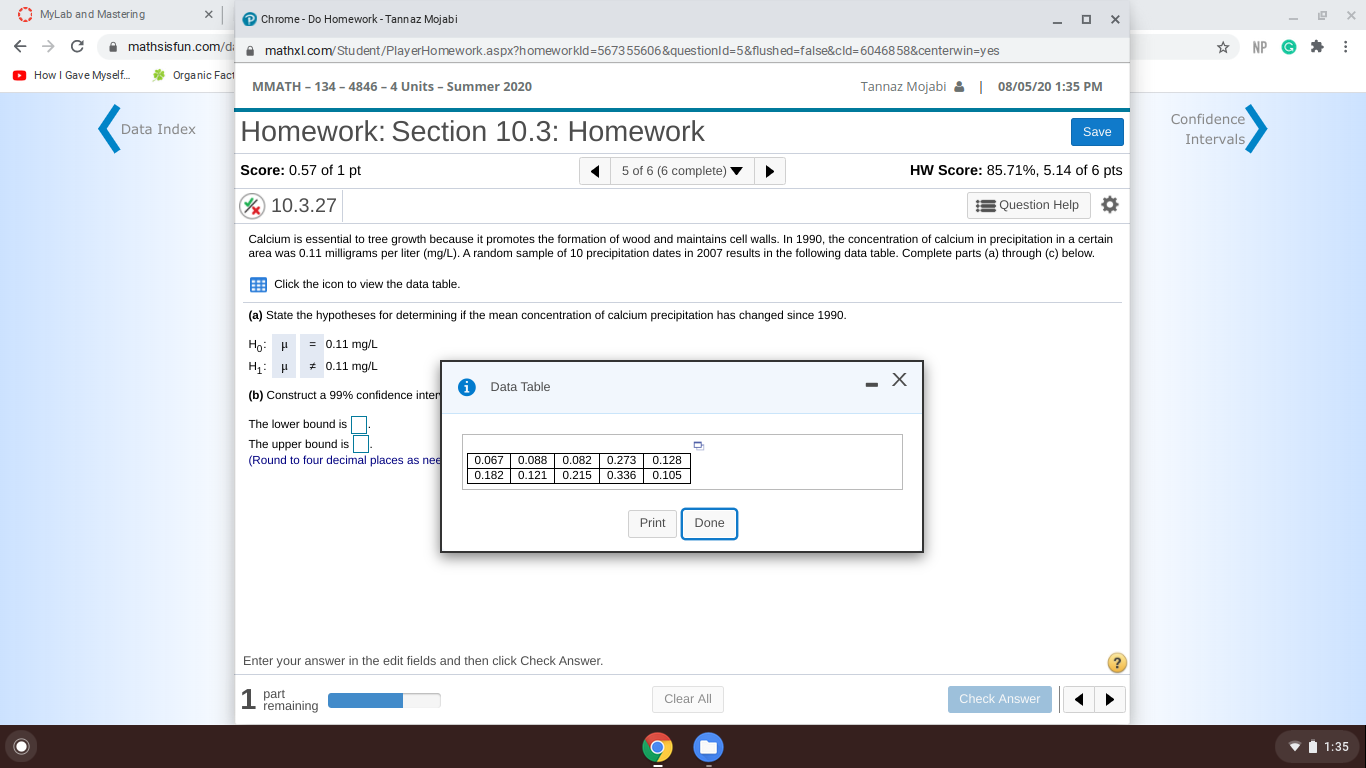Click the gear settings icon
The image size is (1366, 768).
coord(1109,205)
